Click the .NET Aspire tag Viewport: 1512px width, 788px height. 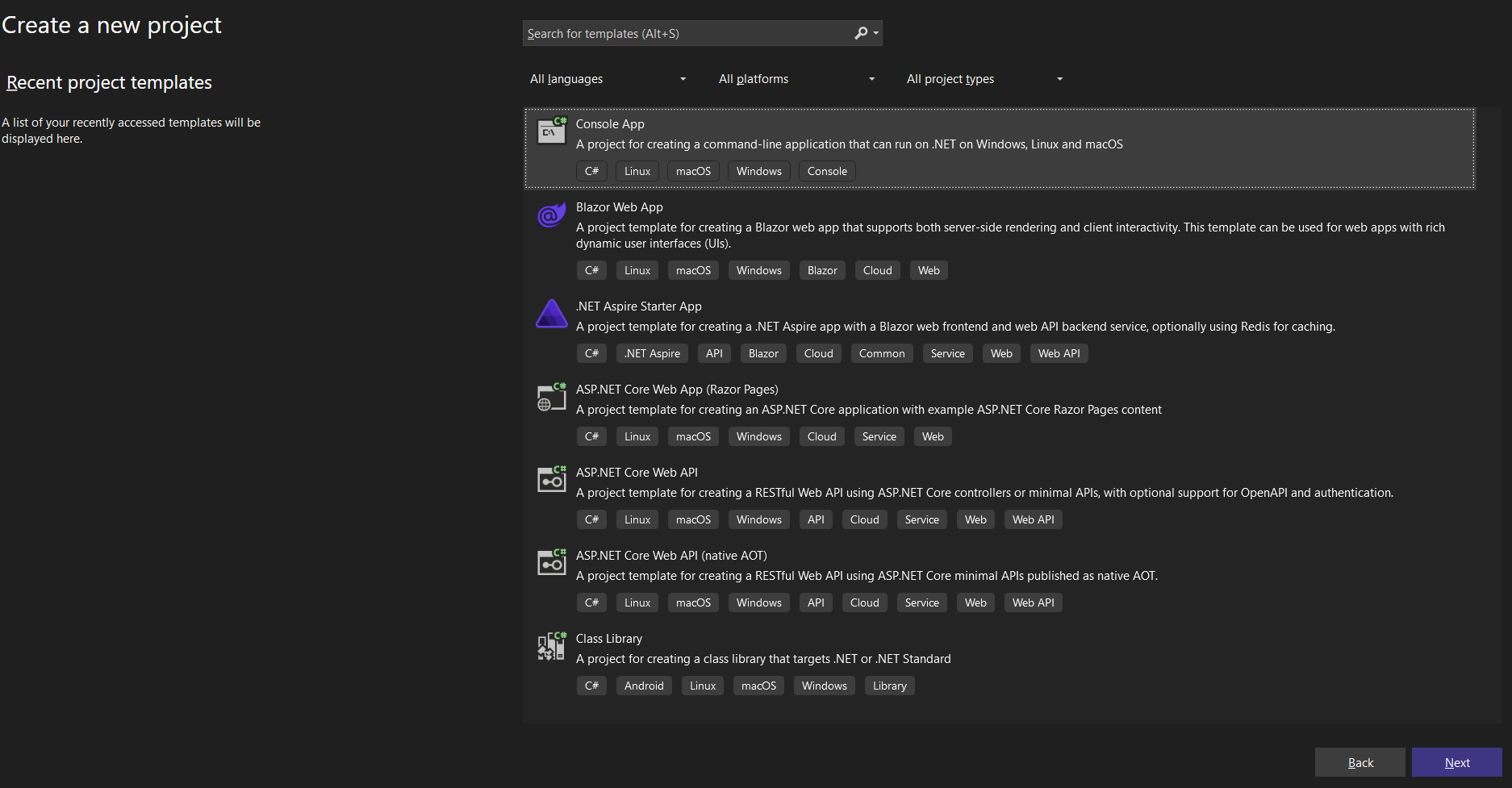(x=652, y=353)
